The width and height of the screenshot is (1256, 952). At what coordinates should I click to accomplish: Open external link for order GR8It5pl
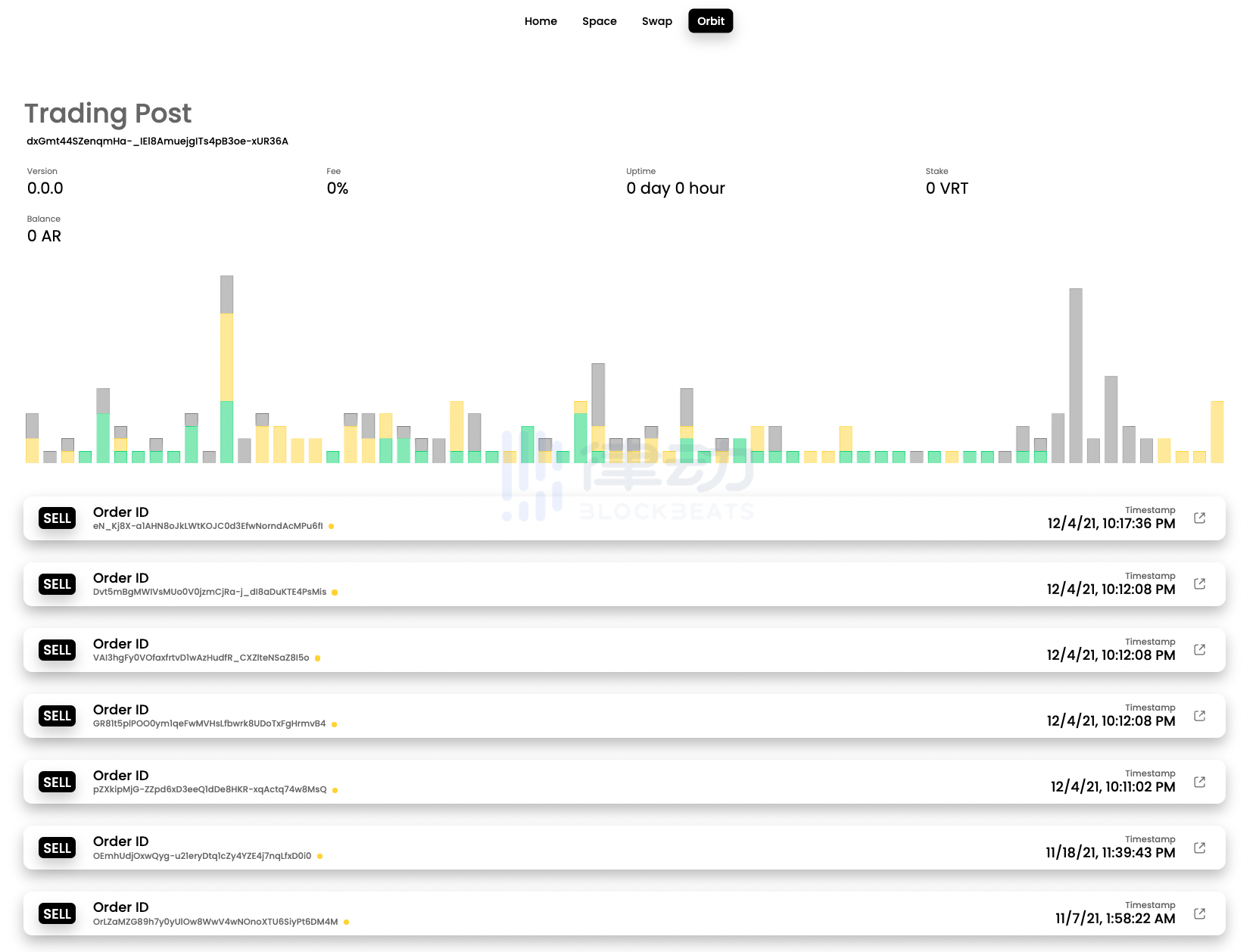coord(1199,715)
